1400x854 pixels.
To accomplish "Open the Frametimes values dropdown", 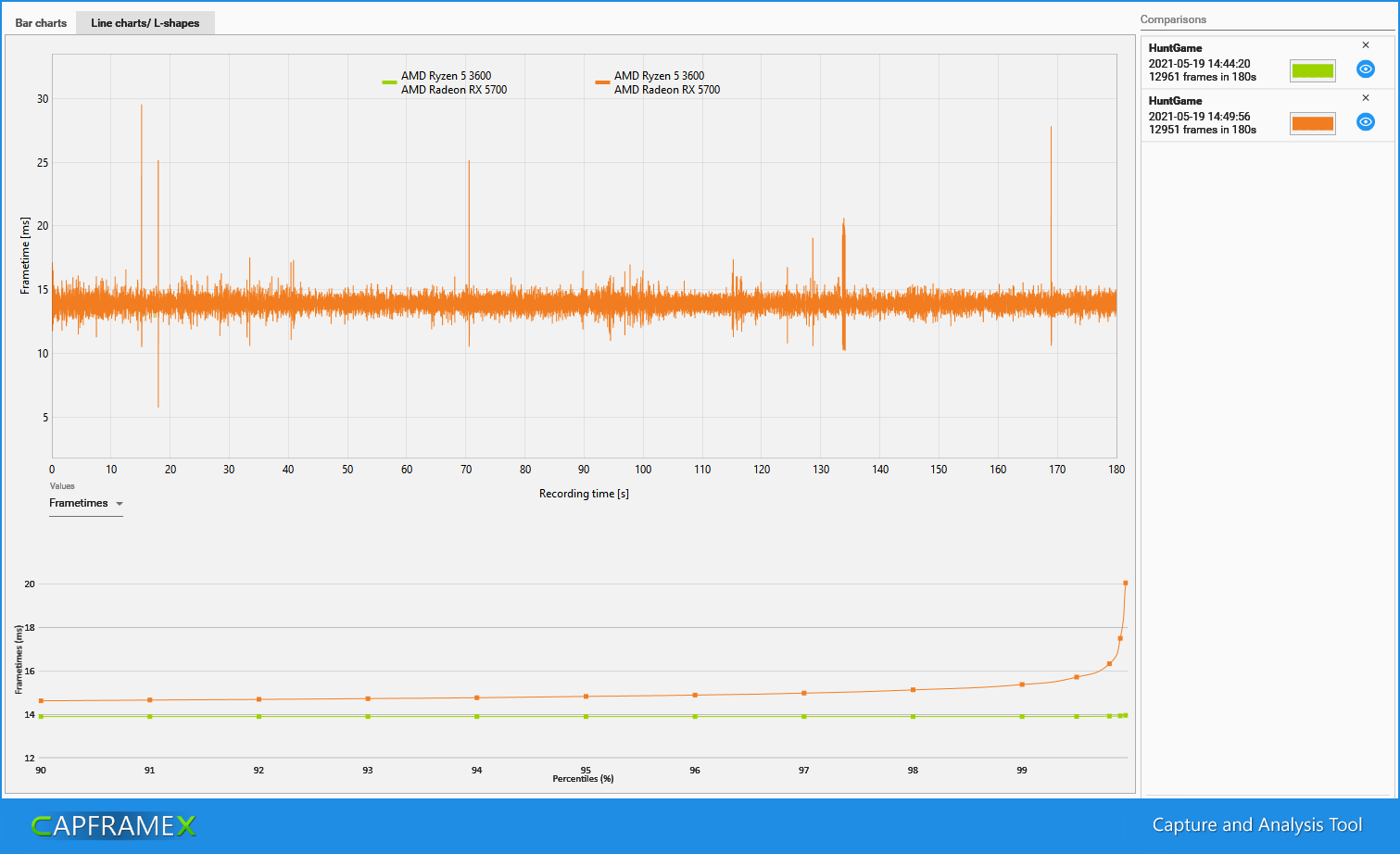I will (86, 504).
